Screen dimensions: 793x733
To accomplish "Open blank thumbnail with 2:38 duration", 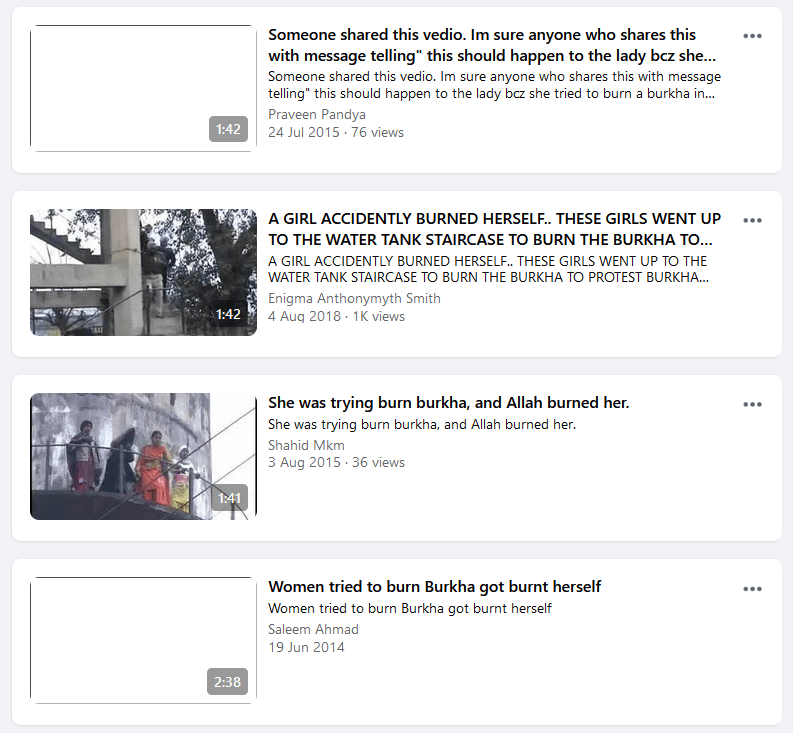I will pyautogui.click(x=143, y=640).
